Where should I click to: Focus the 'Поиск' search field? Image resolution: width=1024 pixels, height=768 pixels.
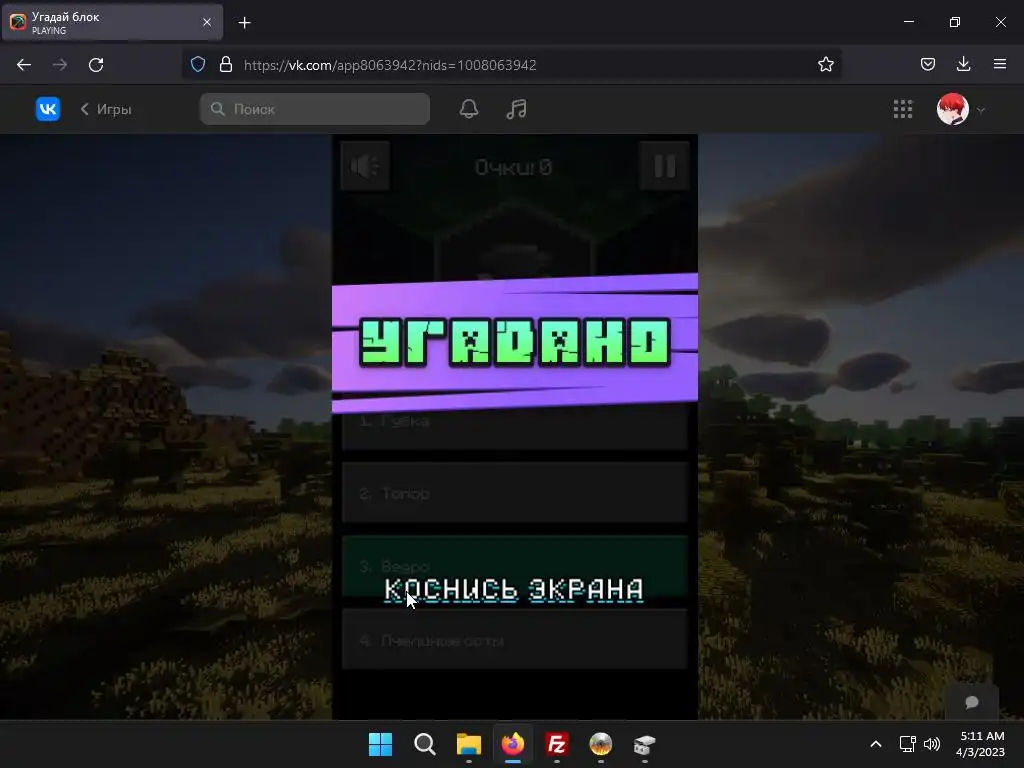pyautogui.click(x=315, y=109)
